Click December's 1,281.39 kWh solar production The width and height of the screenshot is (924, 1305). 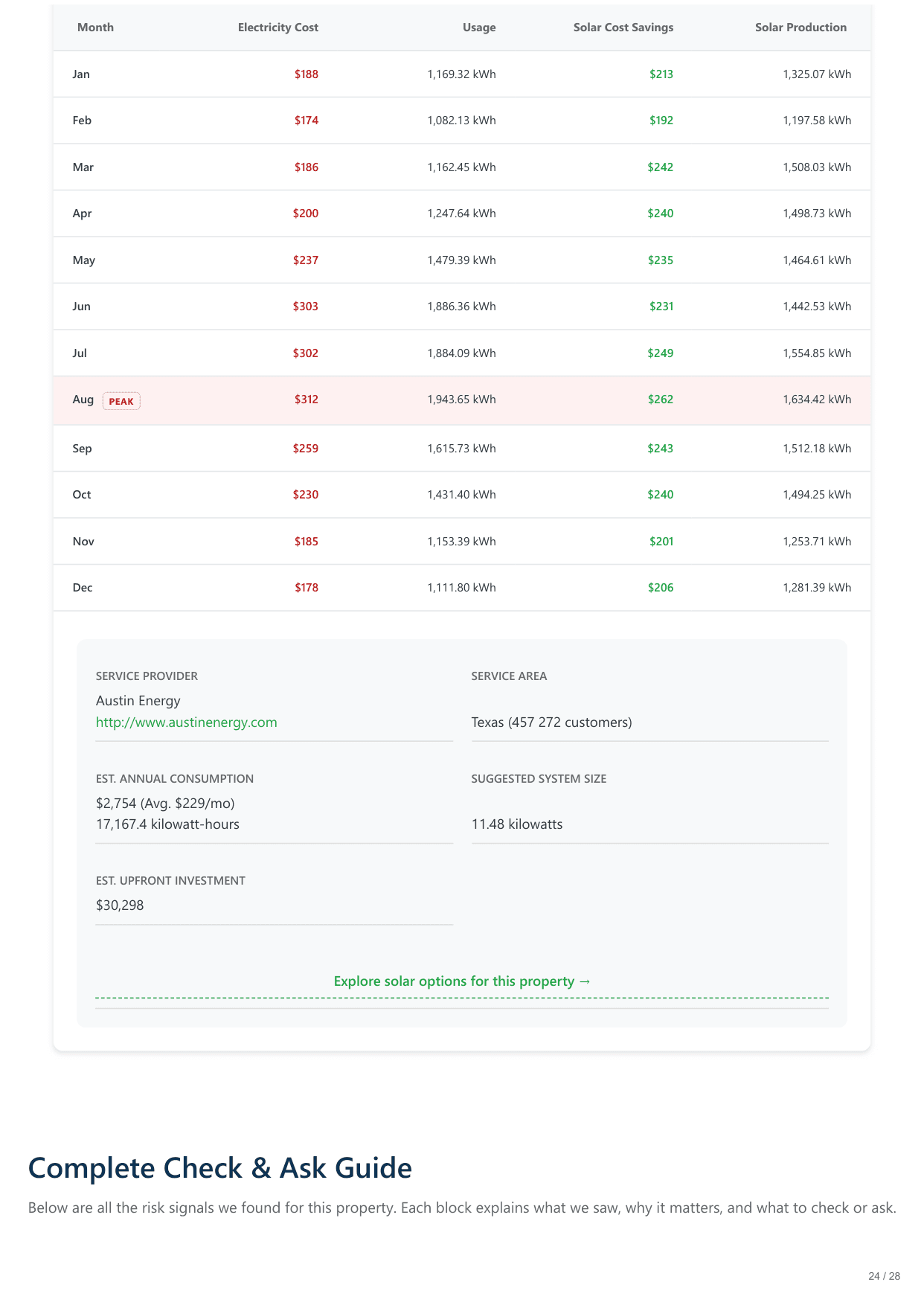pos(816,588)
